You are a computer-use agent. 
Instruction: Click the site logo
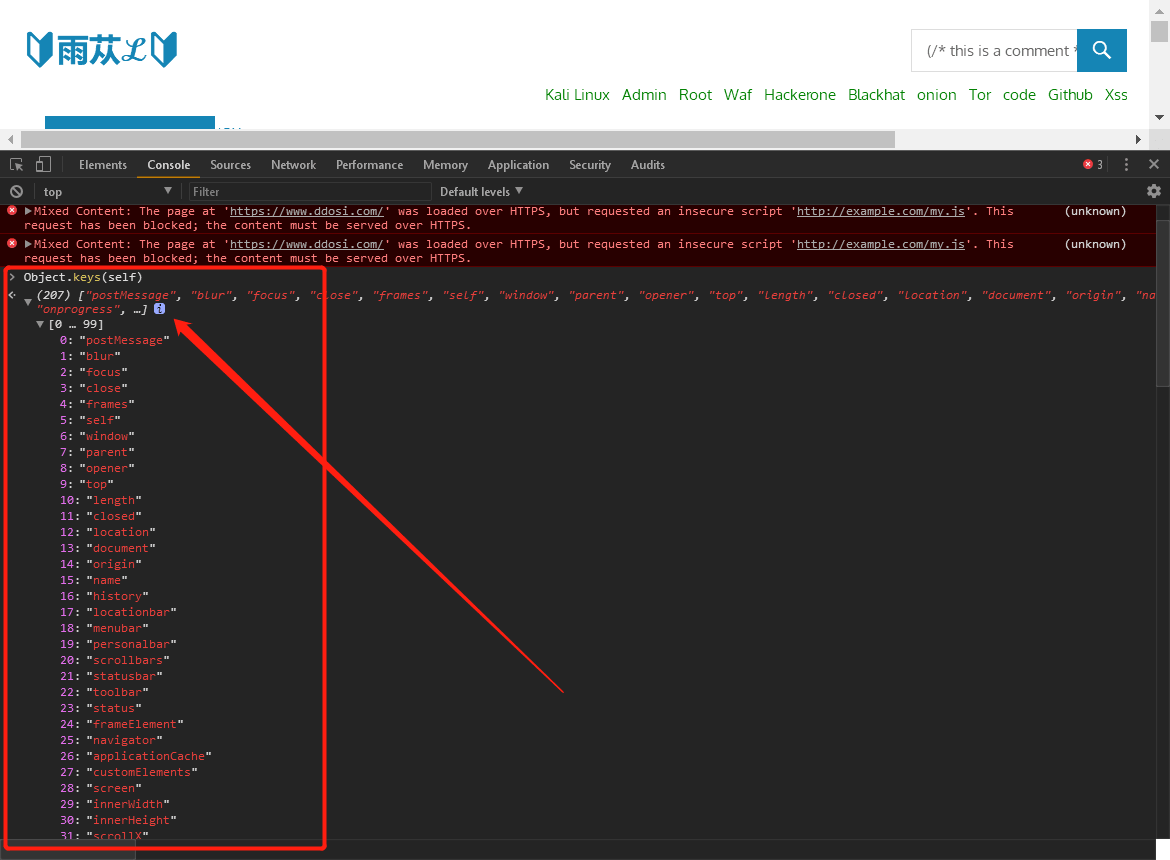tap(102, 50)
